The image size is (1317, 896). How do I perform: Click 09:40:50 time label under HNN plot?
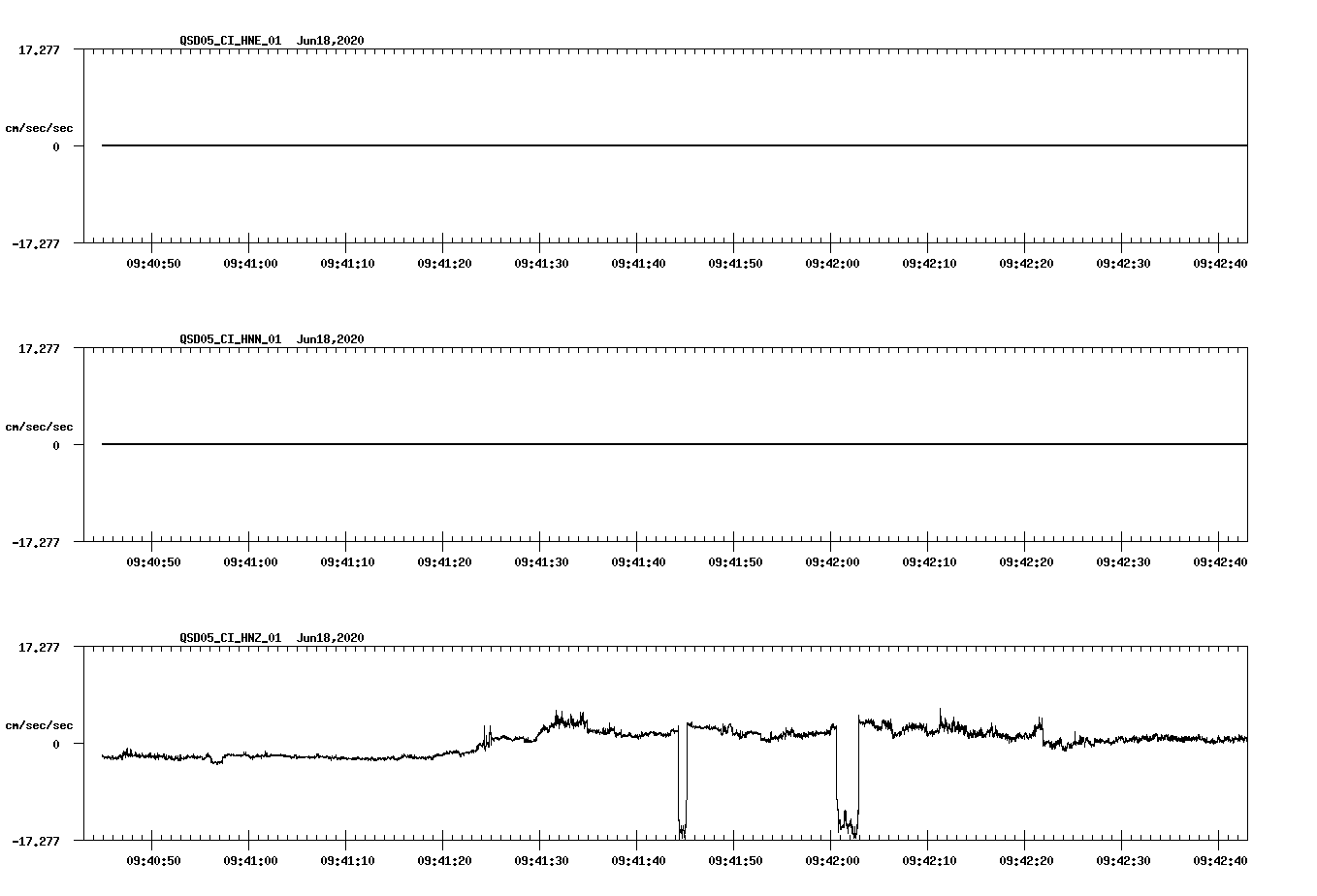coord(153,562)
